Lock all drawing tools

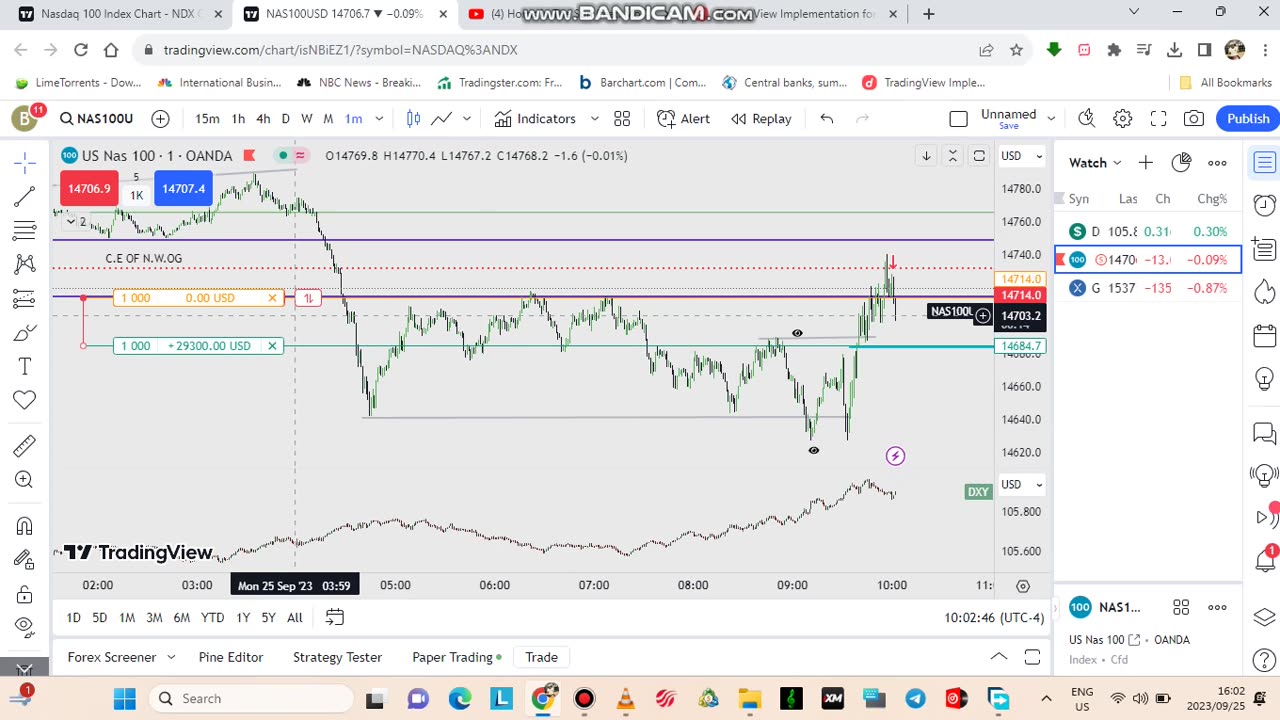pyautogui.click(x=25, y=595)
